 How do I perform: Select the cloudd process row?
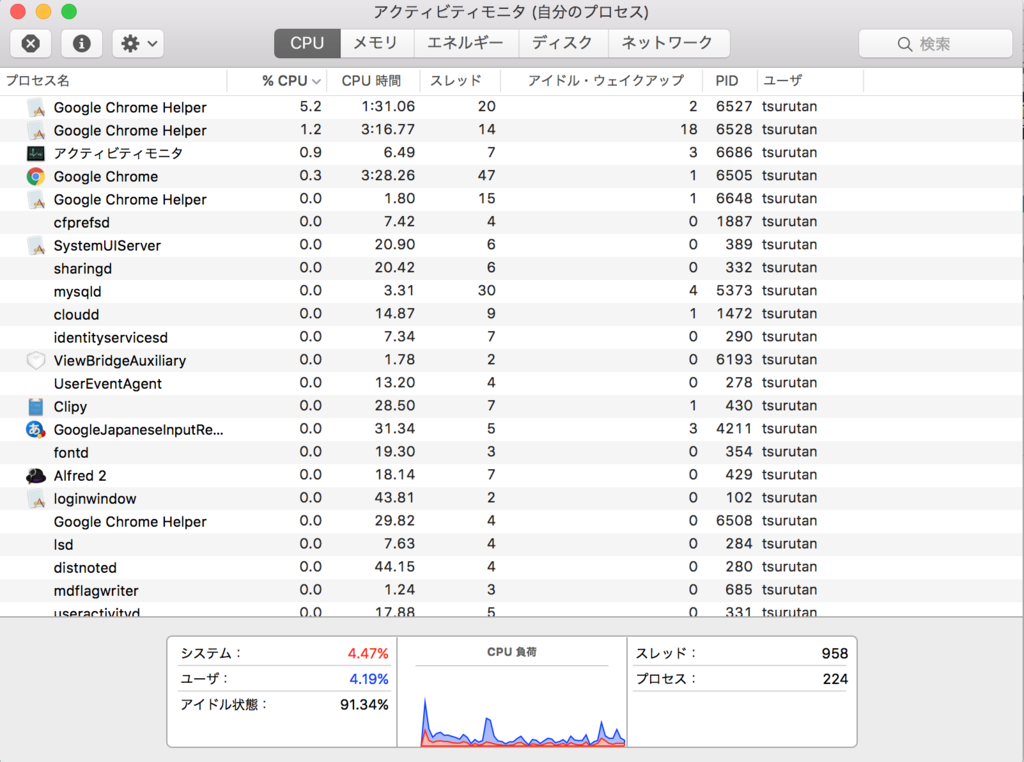[x=511, y=314]
